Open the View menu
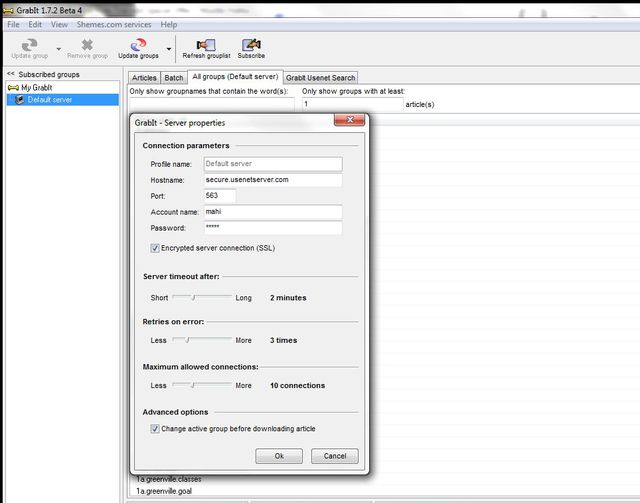This screenshot has width=640, height=503. point(59,24)
